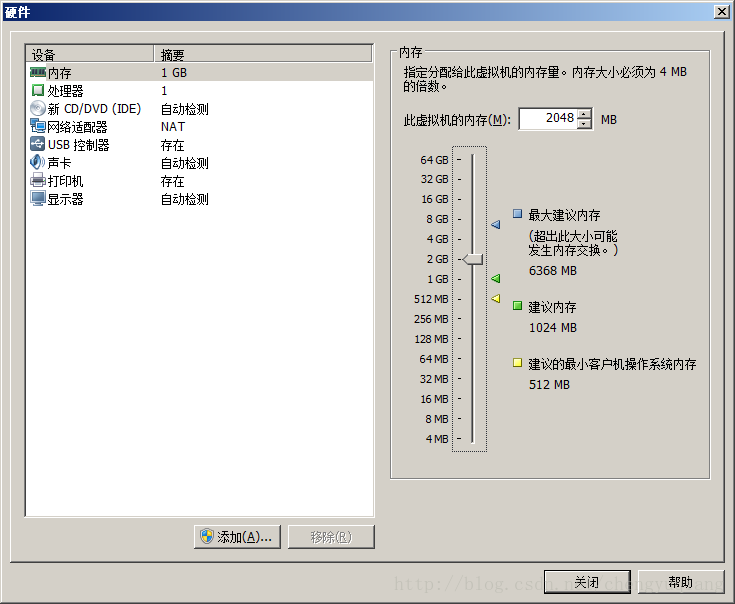The width and height of the screenshot is (735, 604).
Task: Click the 打印机 printer icon
Action: pos(38,180)
